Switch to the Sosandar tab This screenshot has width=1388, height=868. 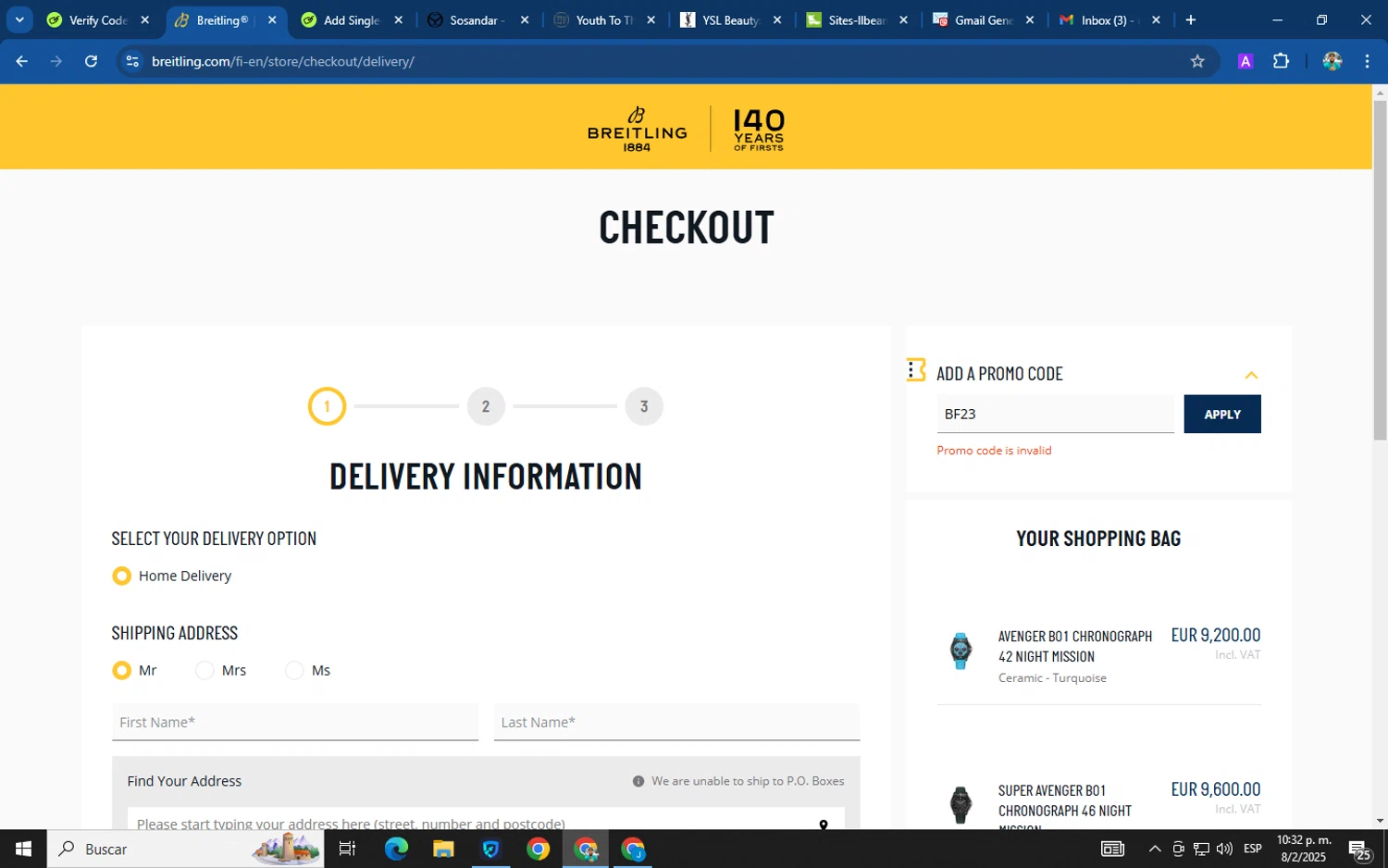click(477, 19)
